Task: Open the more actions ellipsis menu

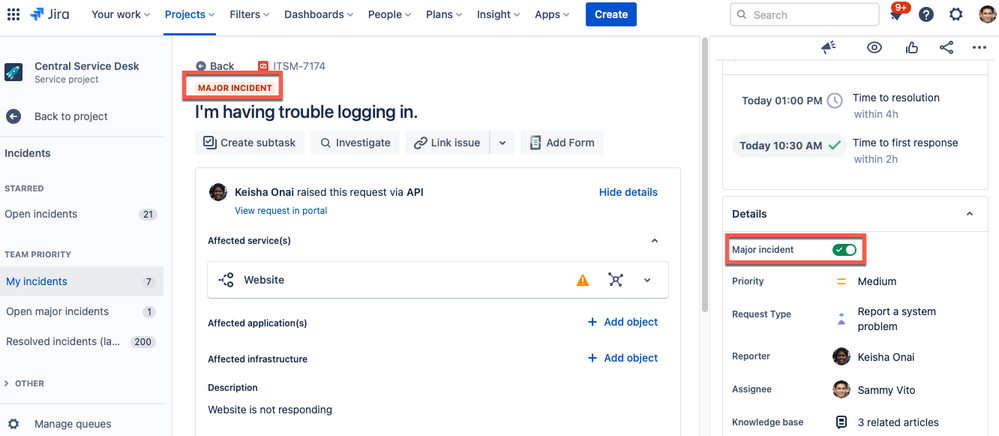Action: tap(979, 47)
